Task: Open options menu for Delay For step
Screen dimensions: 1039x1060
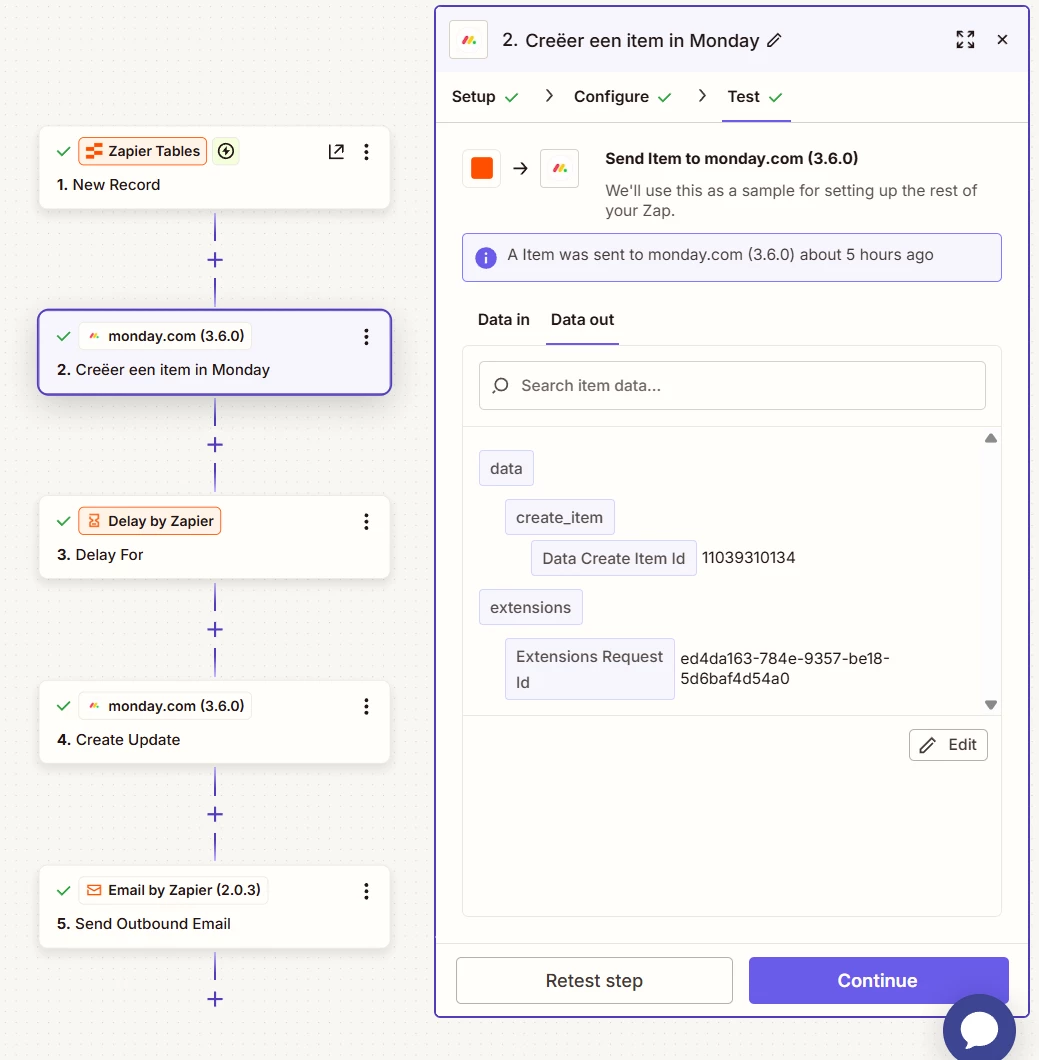Action: click(x=366, y=521)
